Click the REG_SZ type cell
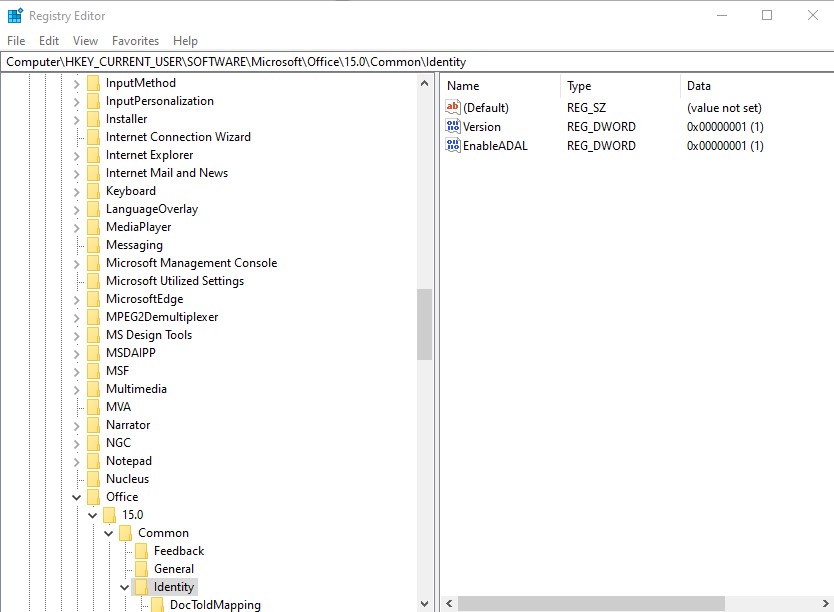 pos(586,107)
